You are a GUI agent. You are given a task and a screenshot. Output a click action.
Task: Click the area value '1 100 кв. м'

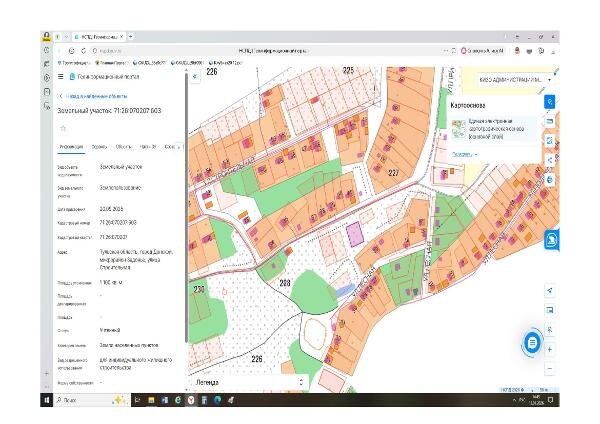tap(111, 282)
